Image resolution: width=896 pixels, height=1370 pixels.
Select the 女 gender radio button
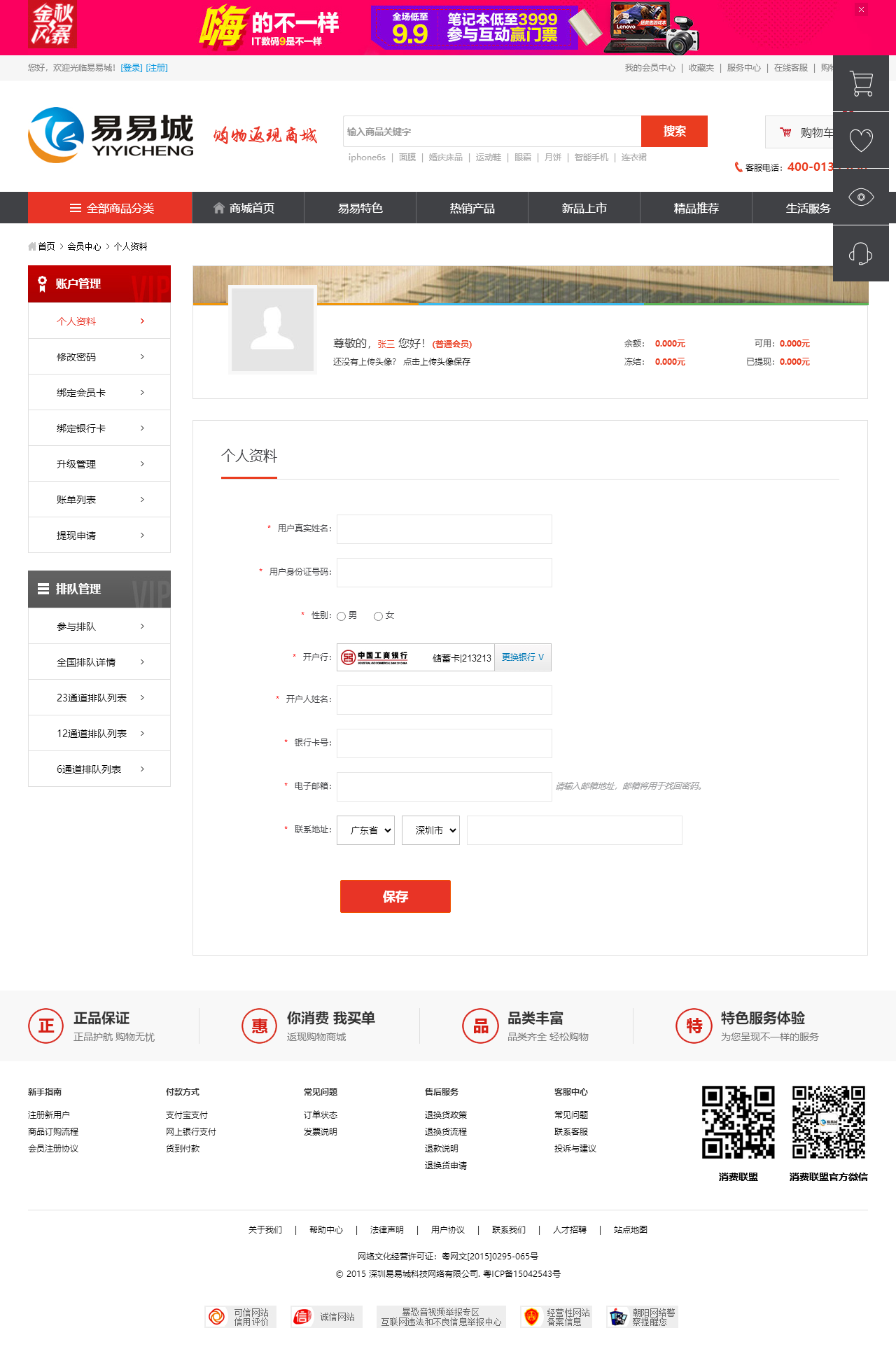tap(378, 616)
